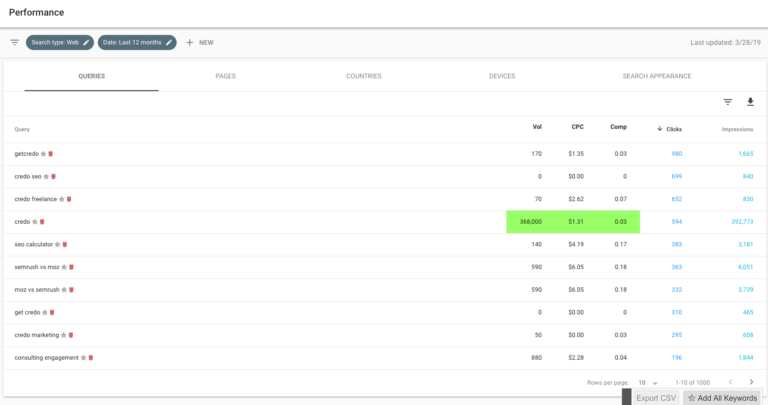Star the credo keyword

(35, 222)
